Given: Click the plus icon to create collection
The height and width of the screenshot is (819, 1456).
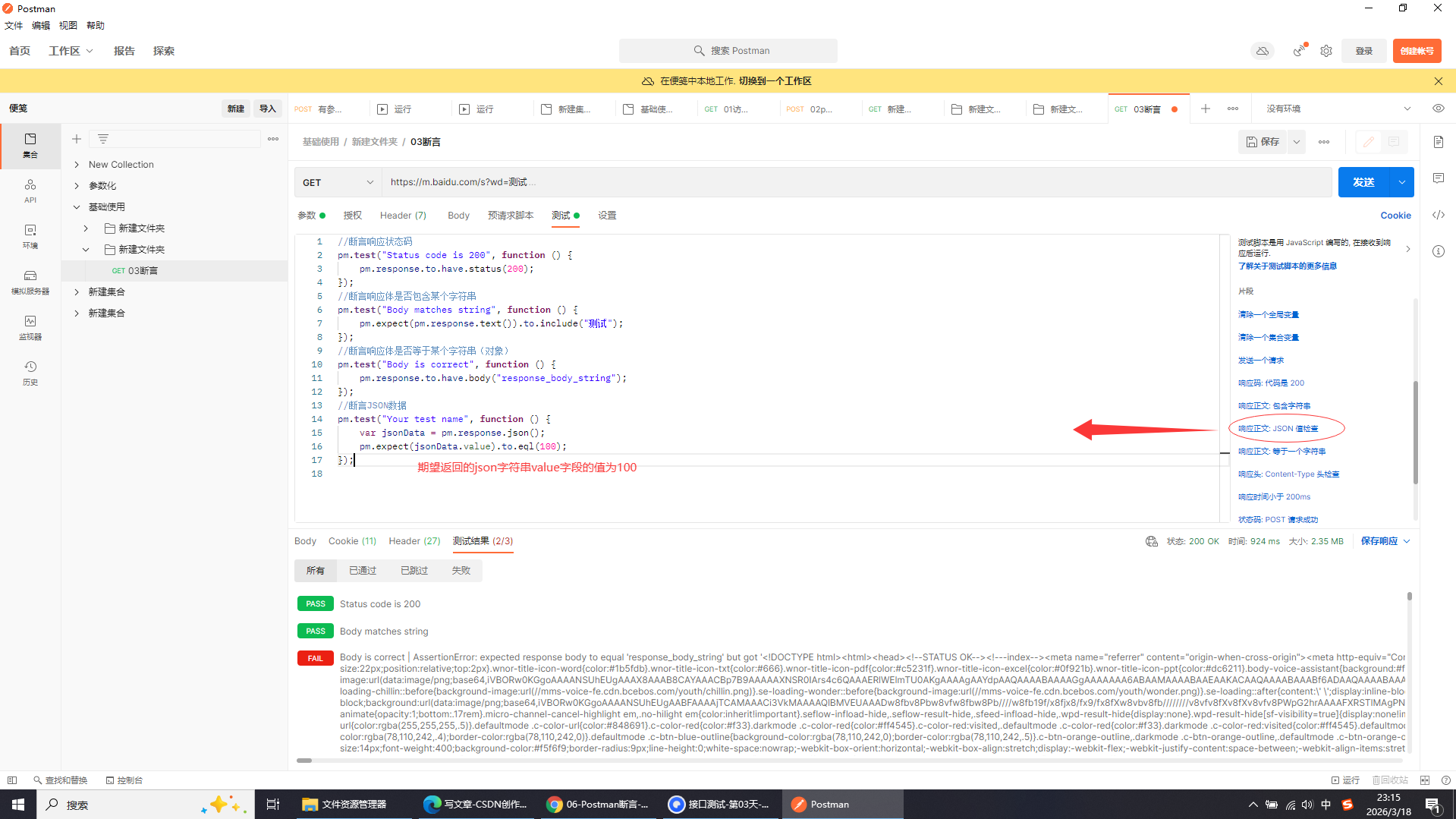Looking at the screenshot, I should [77, 139].
